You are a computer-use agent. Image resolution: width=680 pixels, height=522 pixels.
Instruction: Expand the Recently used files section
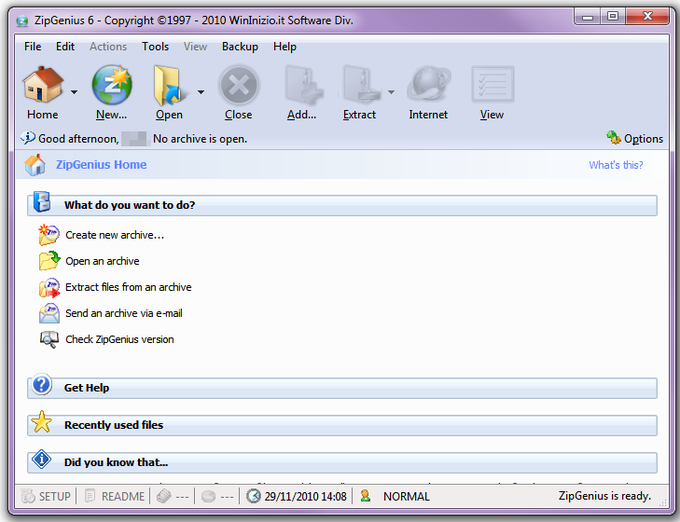coord(342,425)
